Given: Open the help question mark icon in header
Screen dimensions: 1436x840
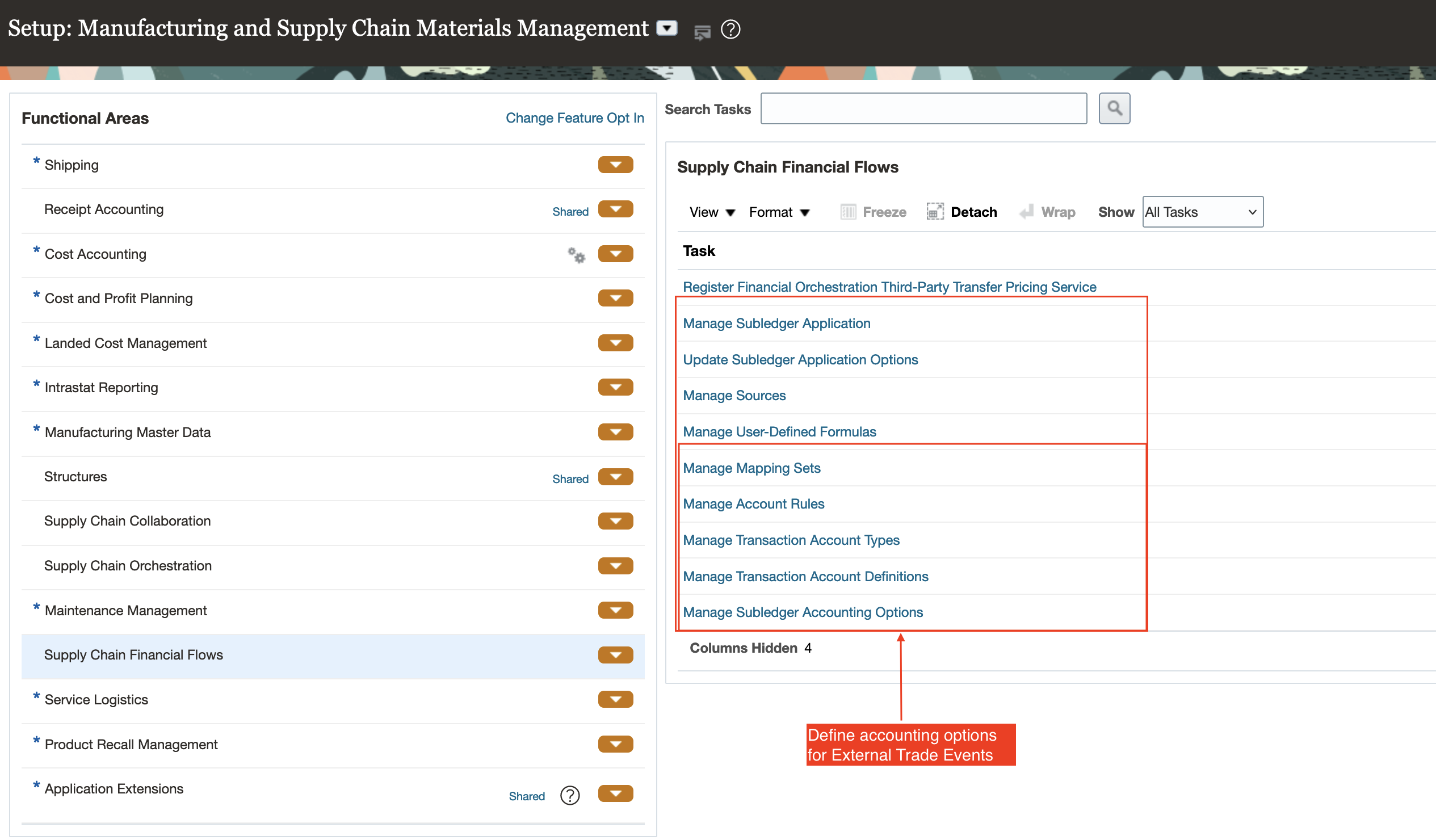Looking at the screenshot, I should (730, 29).
